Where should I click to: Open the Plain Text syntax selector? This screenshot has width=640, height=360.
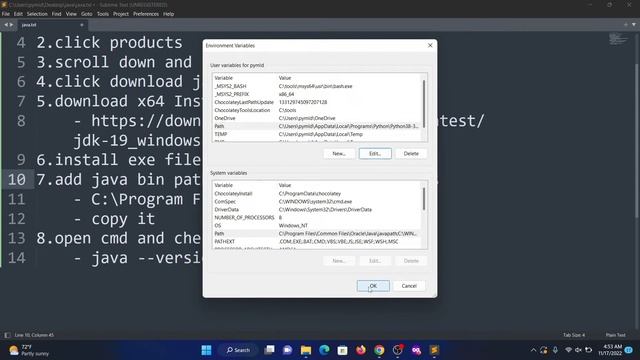(616, 335)
